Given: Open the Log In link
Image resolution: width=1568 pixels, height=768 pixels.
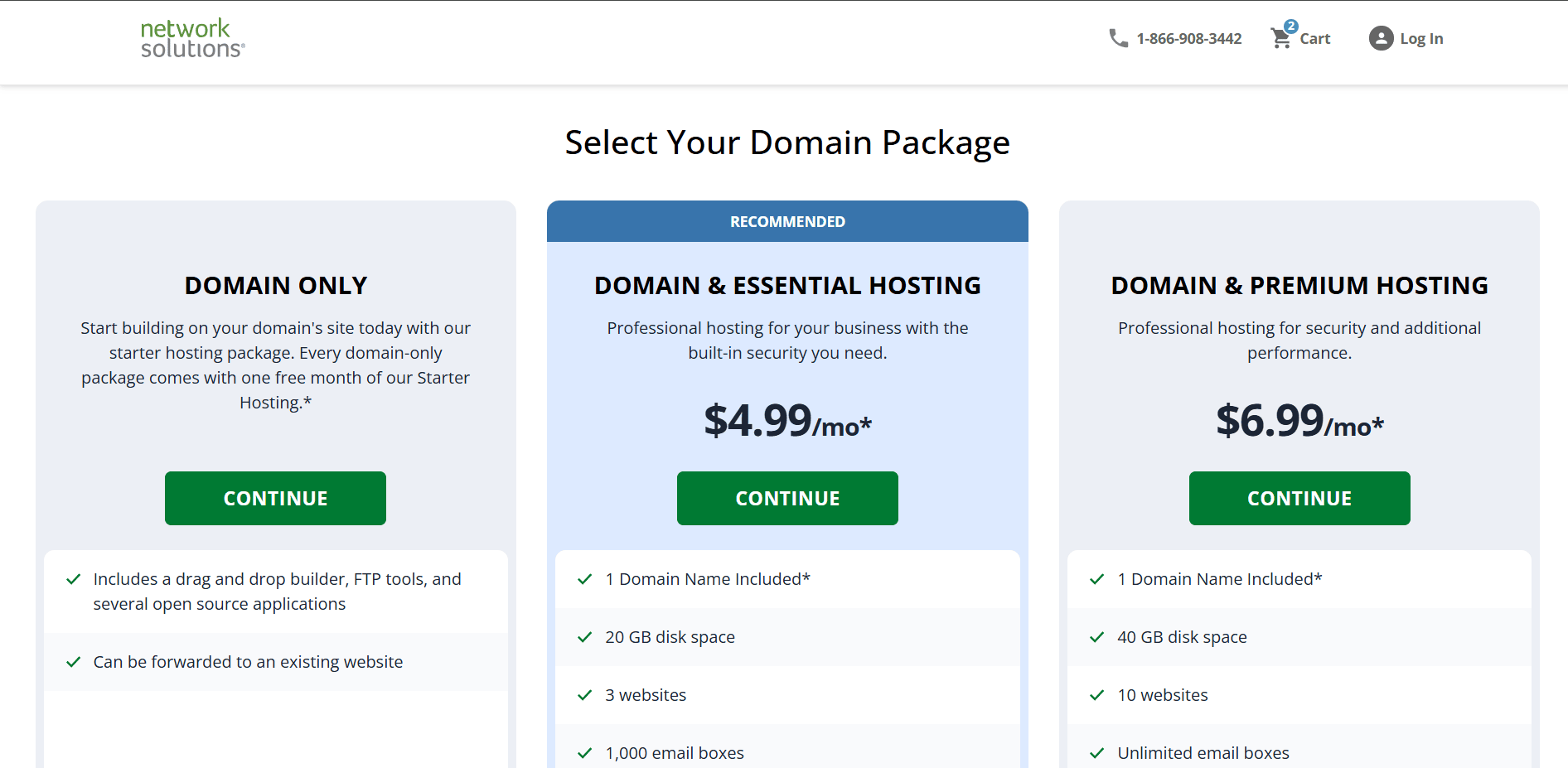Looking at the screenshot, I should (x=1421, y=38).
